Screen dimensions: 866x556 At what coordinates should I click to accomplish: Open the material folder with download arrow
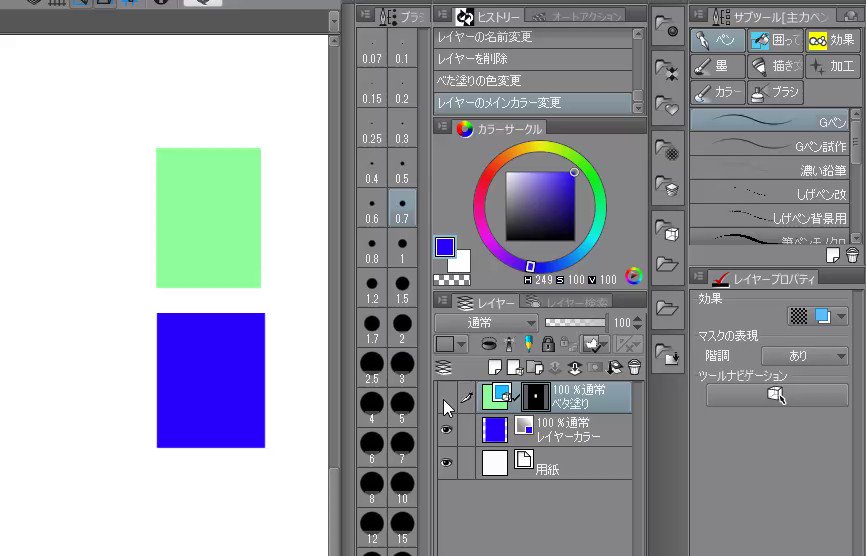coord(667,353)
